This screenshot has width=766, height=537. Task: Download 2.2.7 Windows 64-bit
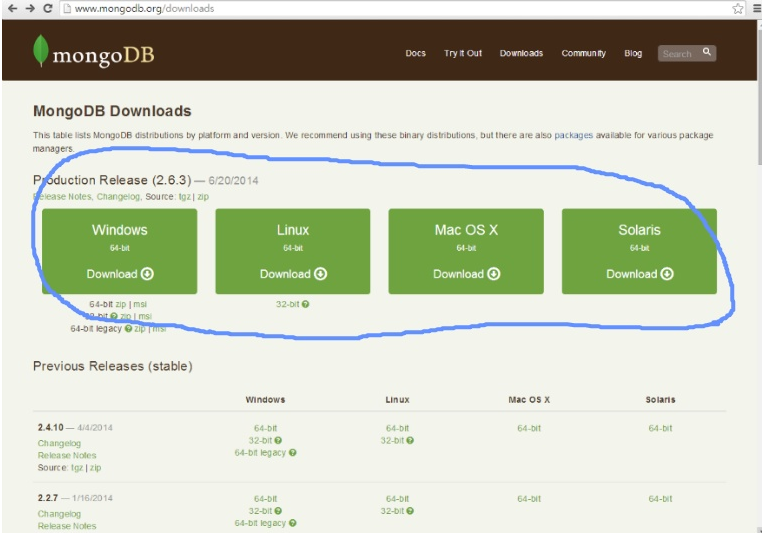[x=265, y=499]
